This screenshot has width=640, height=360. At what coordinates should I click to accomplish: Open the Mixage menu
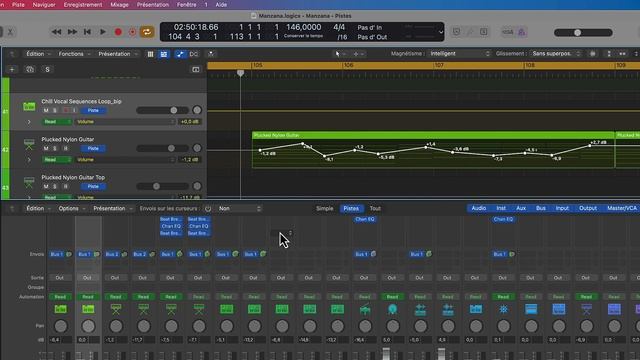pyautogui.click(x=119, y=5)
